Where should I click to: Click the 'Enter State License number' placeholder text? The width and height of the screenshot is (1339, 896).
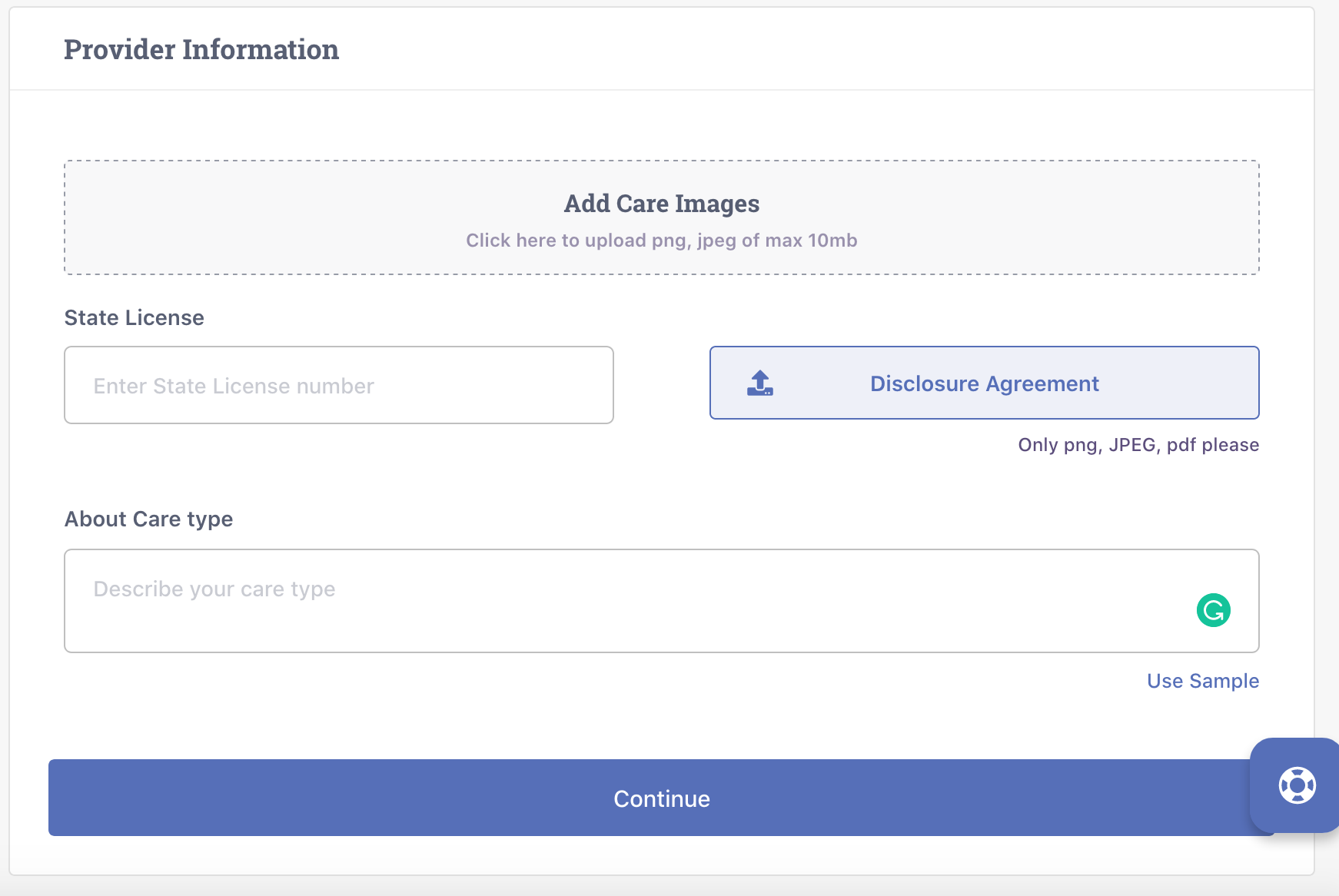[234, 386]
